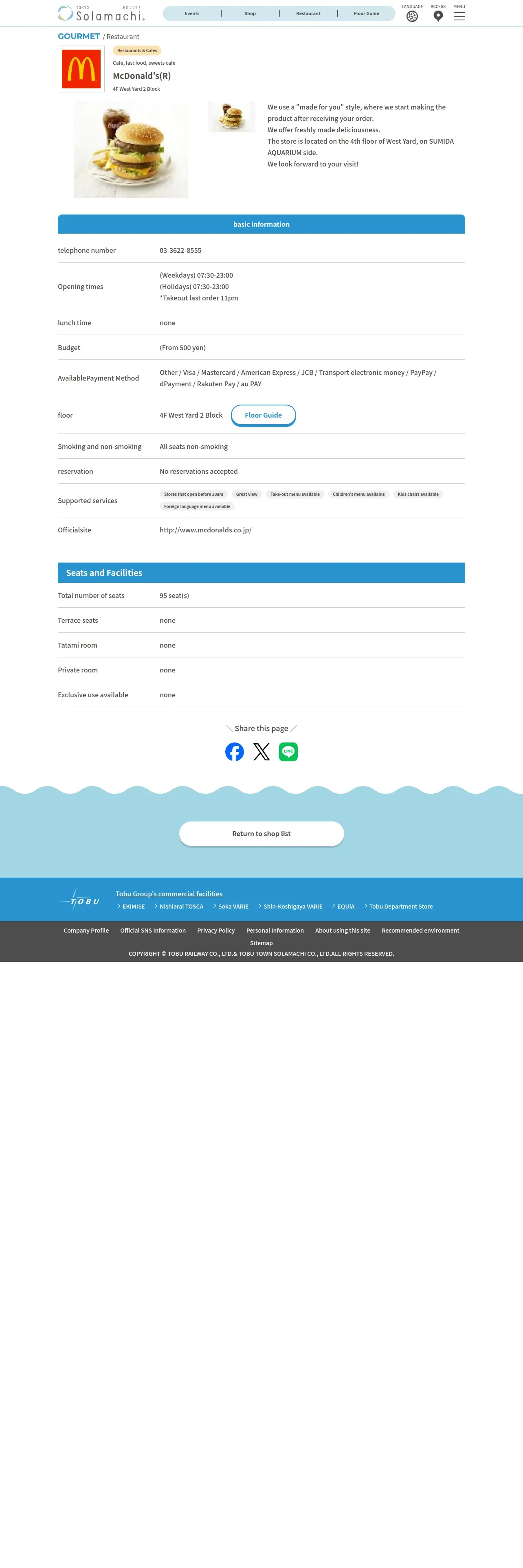Screen dimensions: 523x1568
Task: Open Official SNS Information footer link
Action: click(153, 931)
